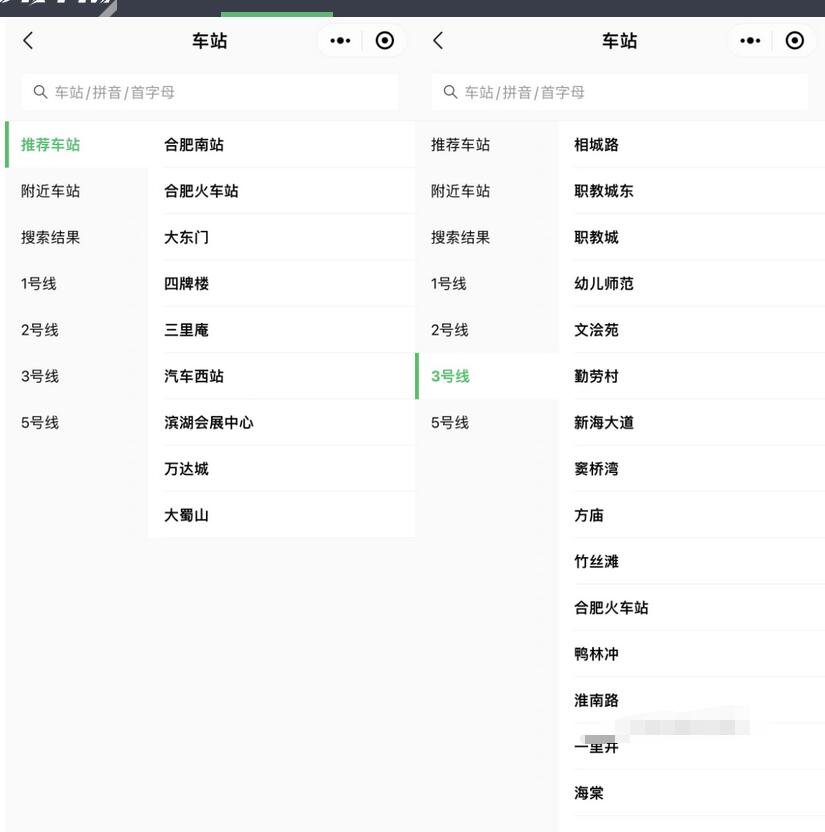Click the back arrow on the left 车站 page

pos(25,40)
